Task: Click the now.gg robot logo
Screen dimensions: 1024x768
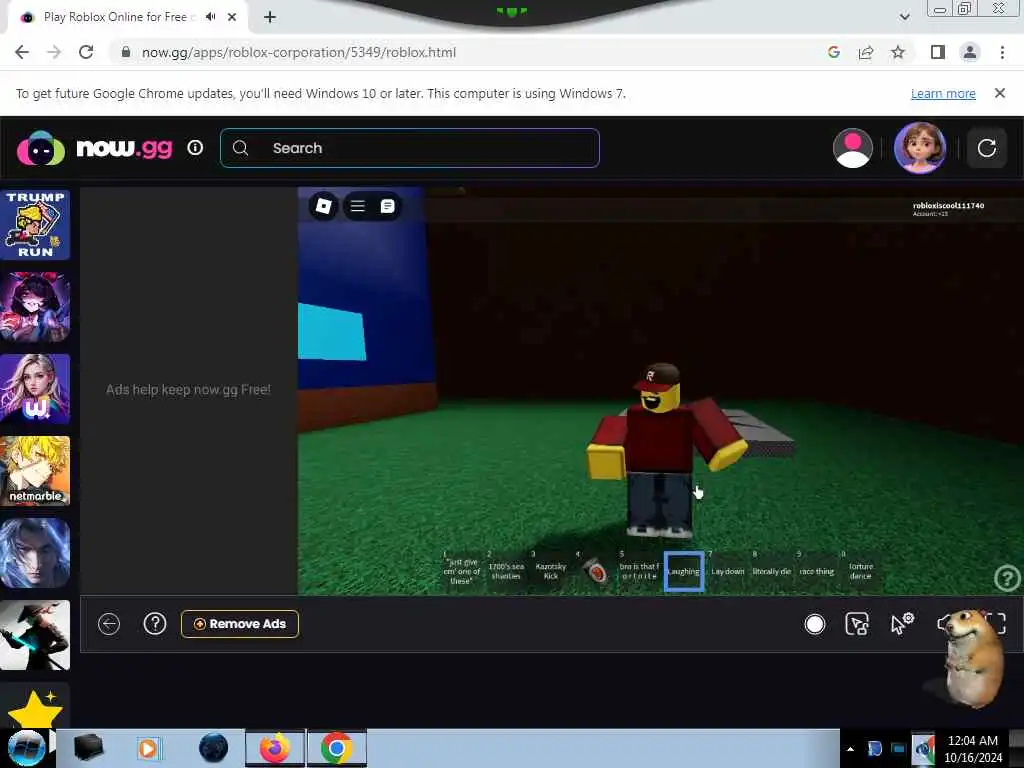Action: [x=40, y=148]
